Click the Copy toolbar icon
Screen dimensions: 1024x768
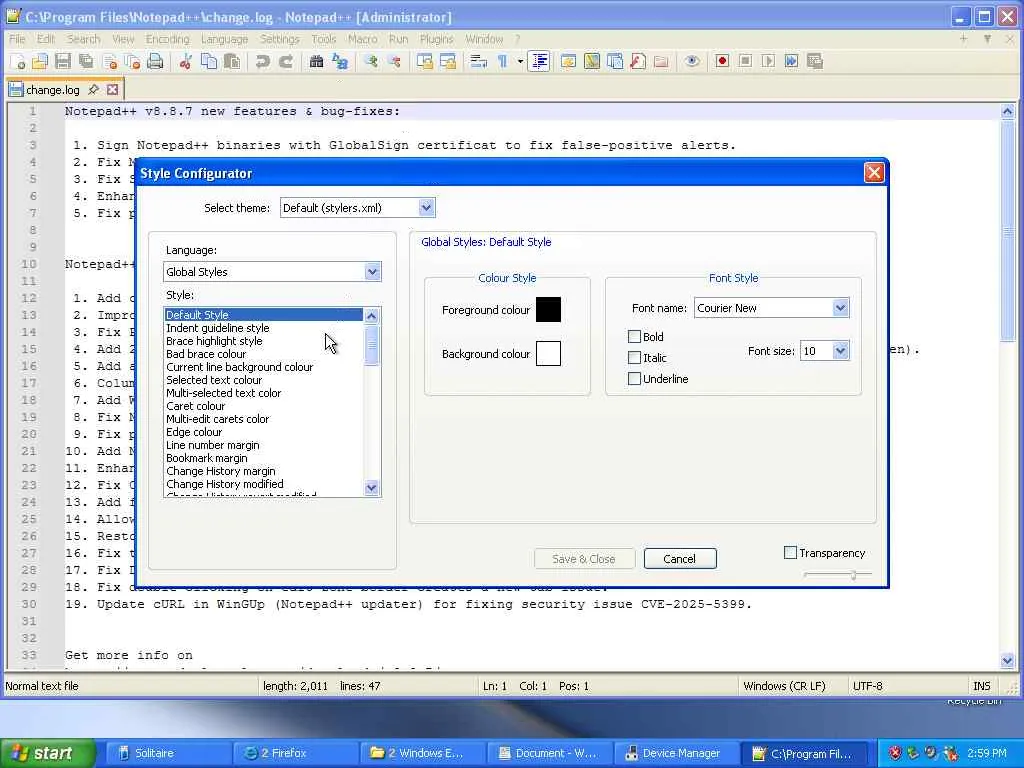point(209,61)
